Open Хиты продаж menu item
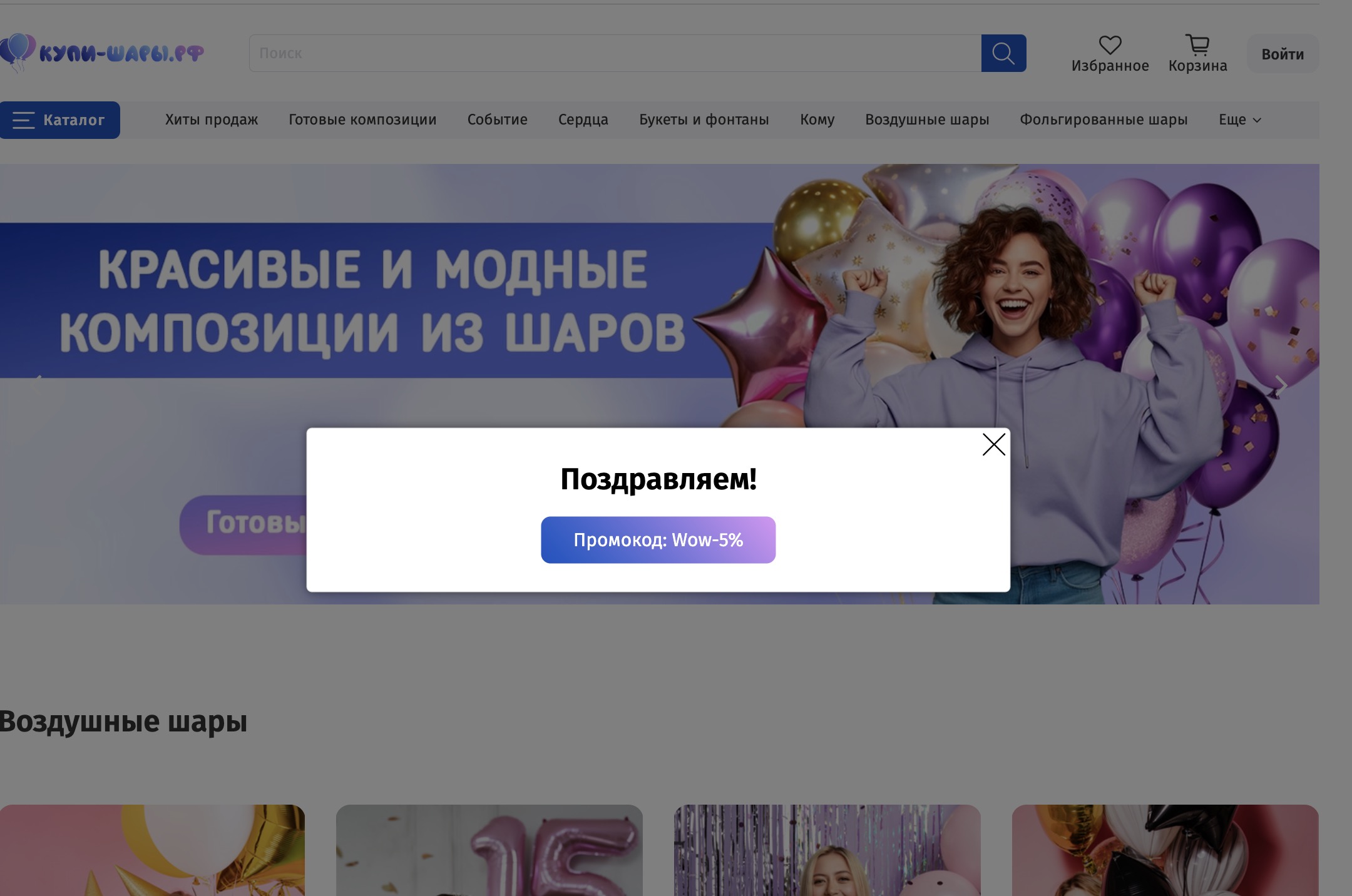 tap(212, 120)
